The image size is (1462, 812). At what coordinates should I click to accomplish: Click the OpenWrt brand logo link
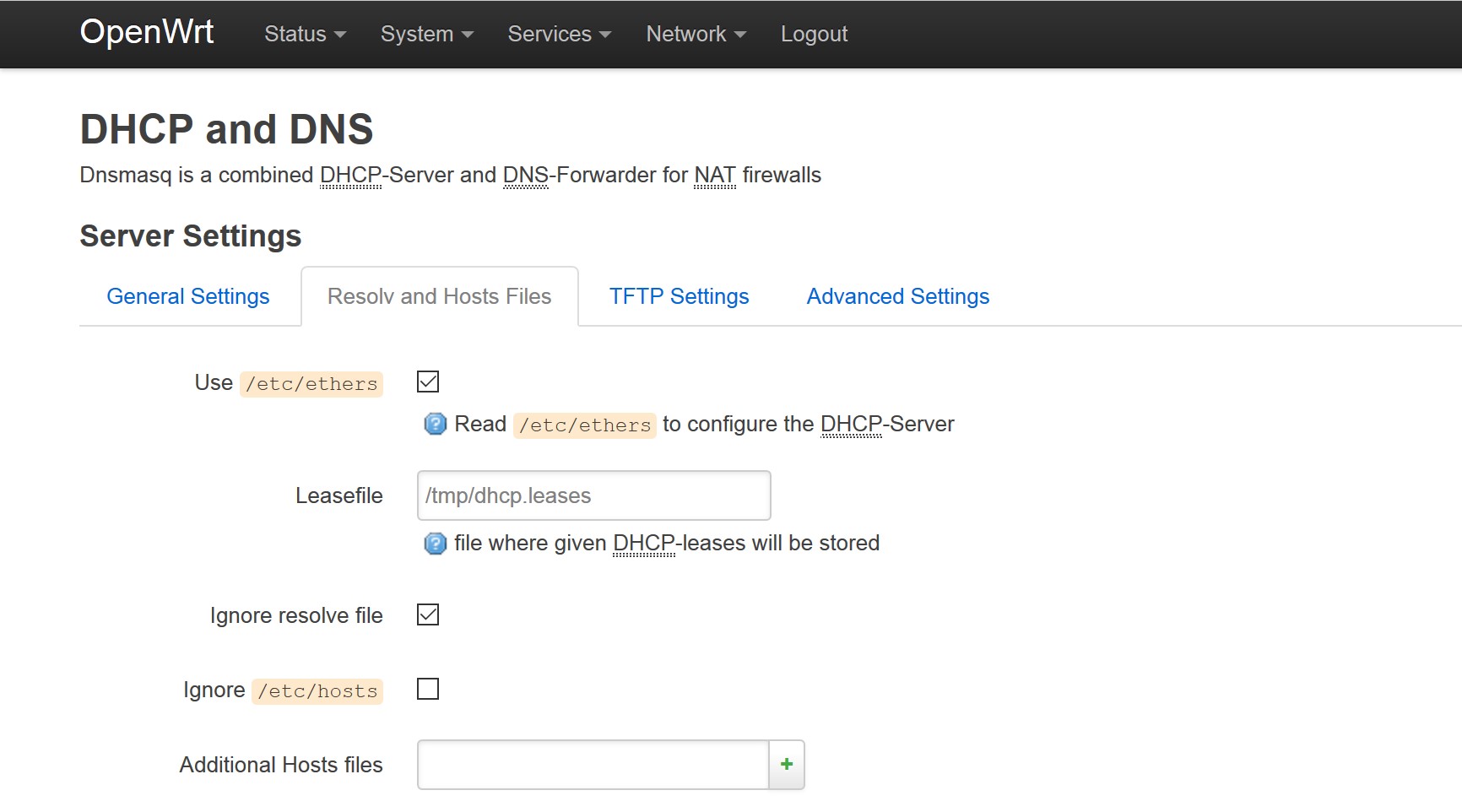147,32
